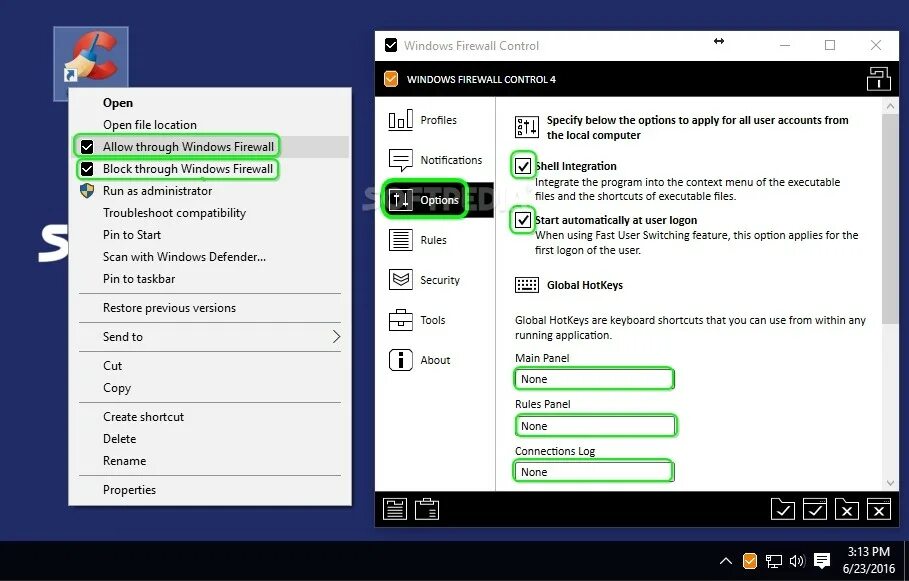Select Allow through Windows Firewall
909x581 pixels.
[210, 147]
